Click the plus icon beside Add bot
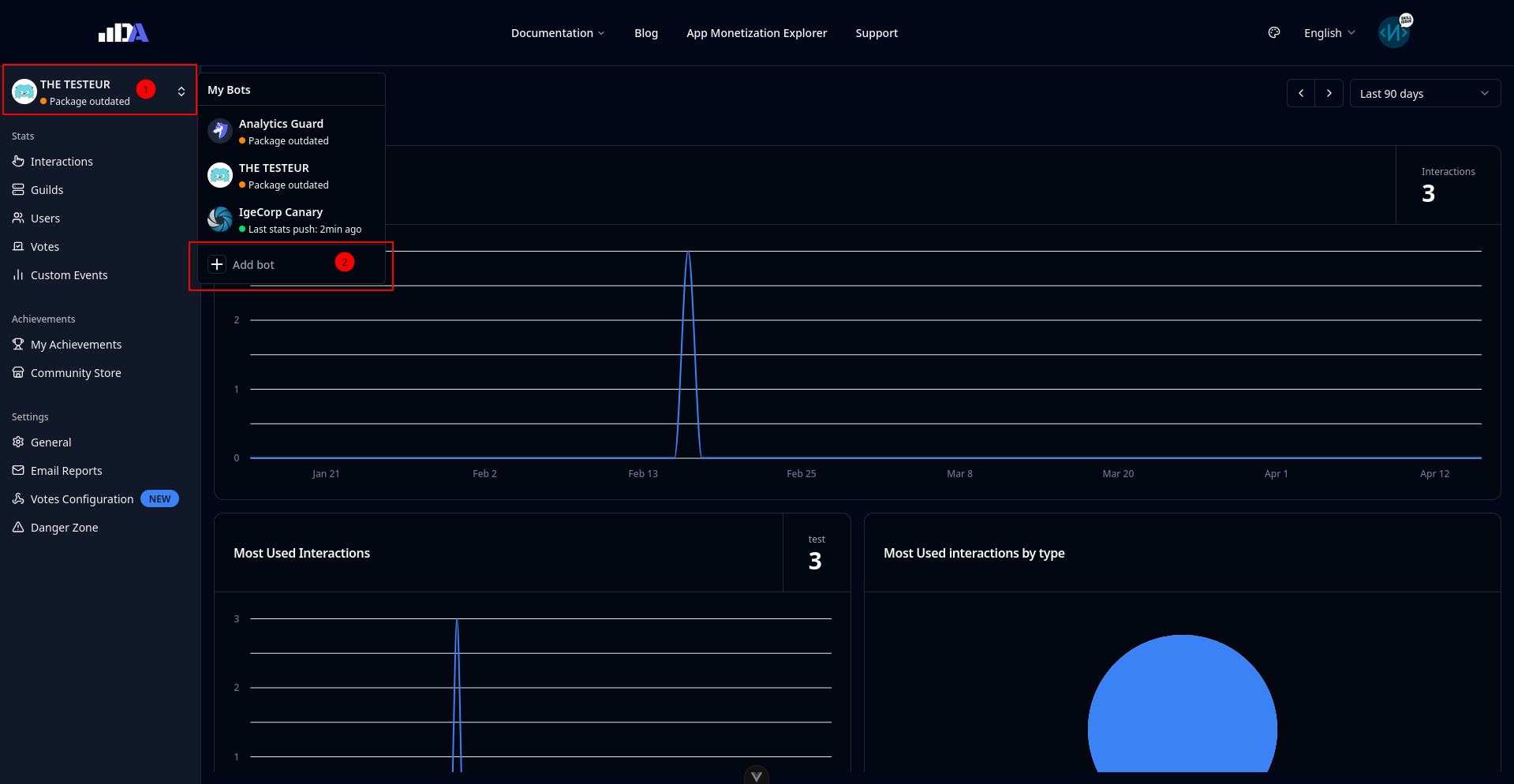 (x=217, y=264)
